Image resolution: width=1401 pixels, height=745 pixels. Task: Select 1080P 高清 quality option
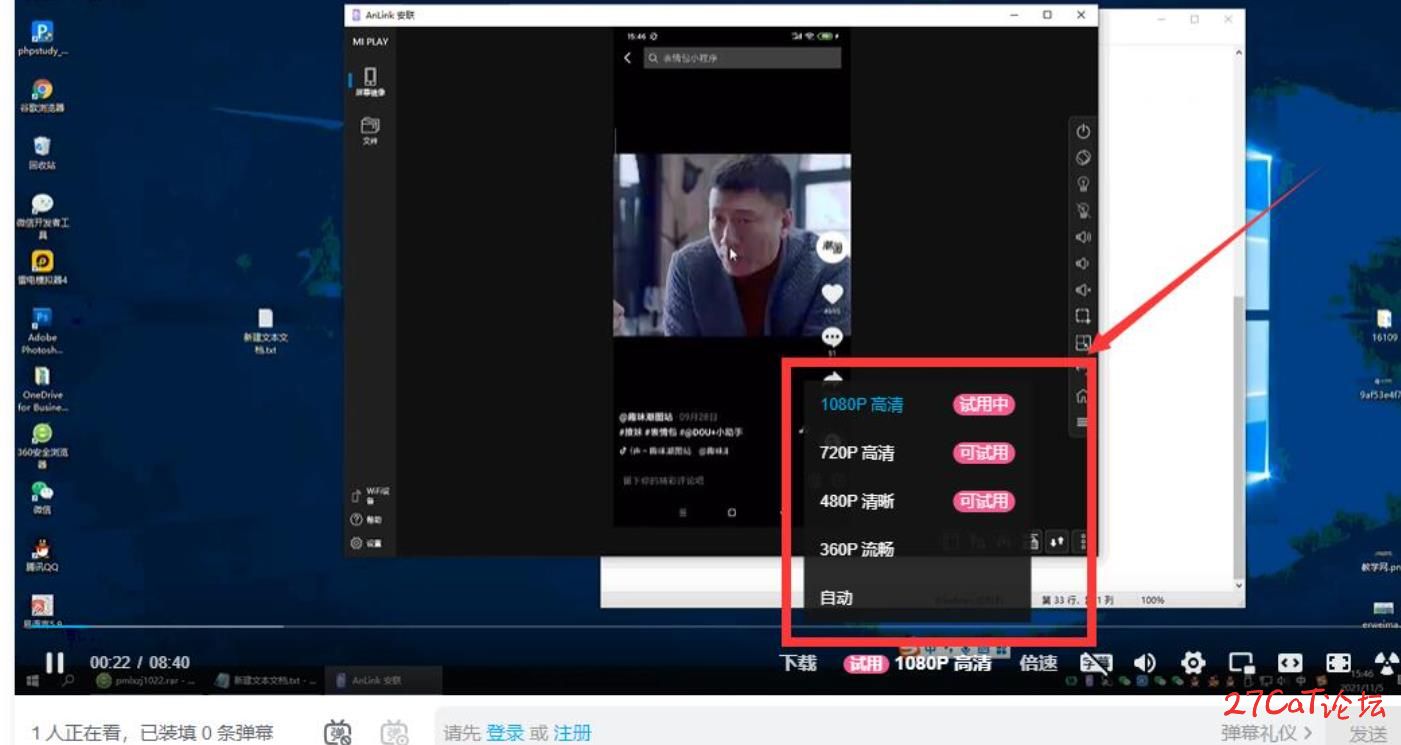point(861,405)
